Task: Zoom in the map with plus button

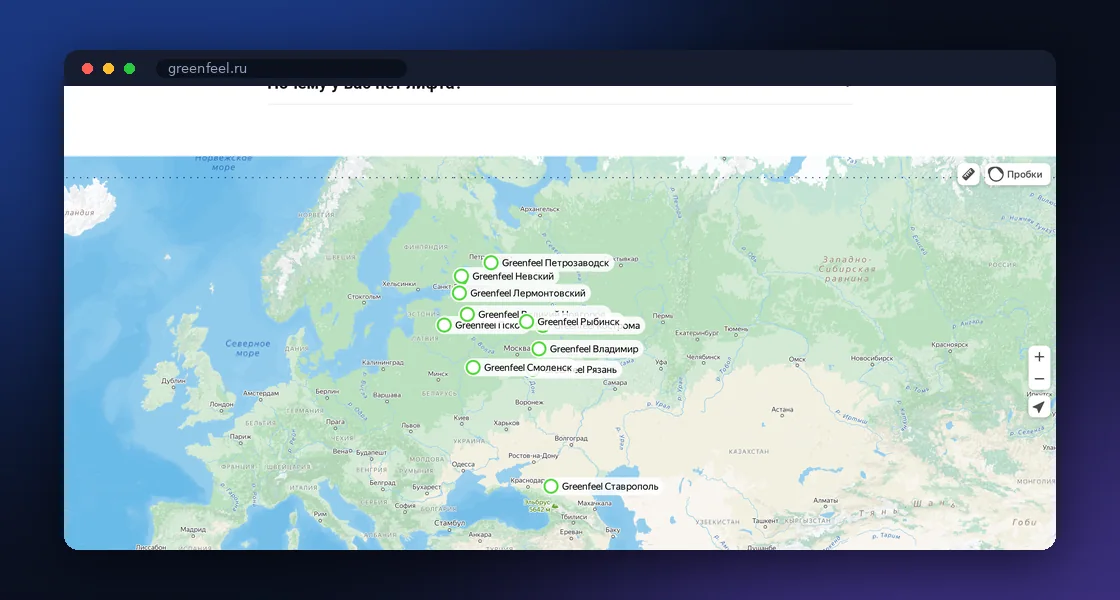Action: coord(1039,357)
